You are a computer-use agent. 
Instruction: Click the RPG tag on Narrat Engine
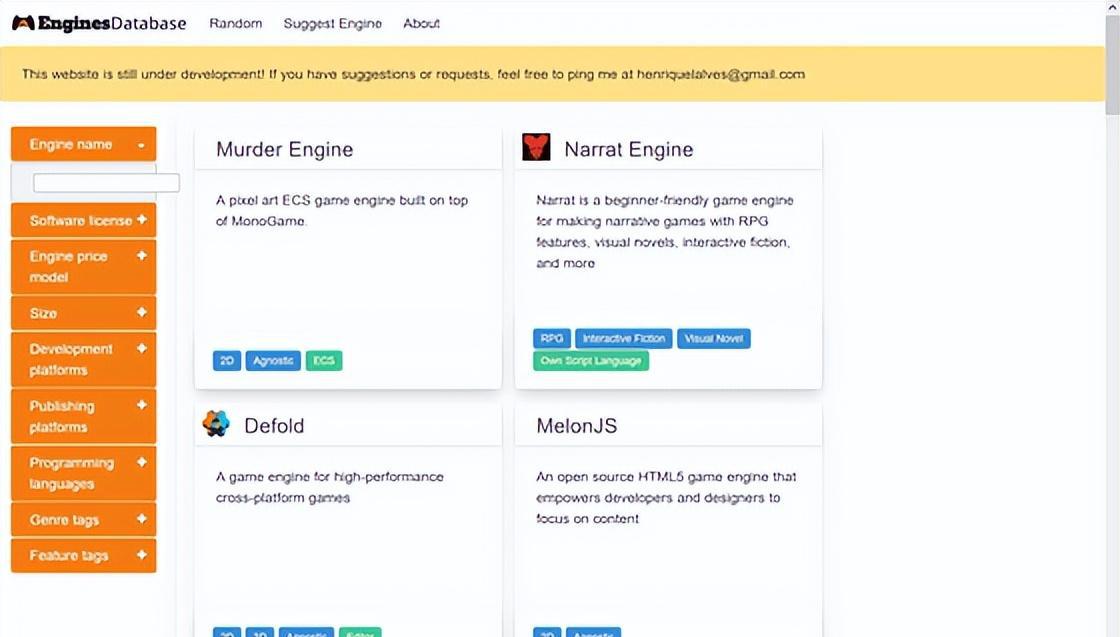click(551, 338)
